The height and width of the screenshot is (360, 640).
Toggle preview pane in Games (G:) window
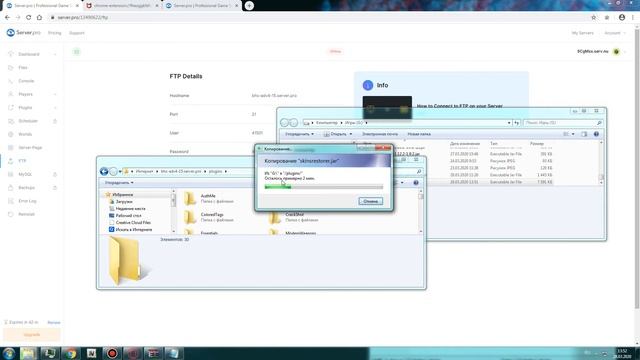[584, 134]
